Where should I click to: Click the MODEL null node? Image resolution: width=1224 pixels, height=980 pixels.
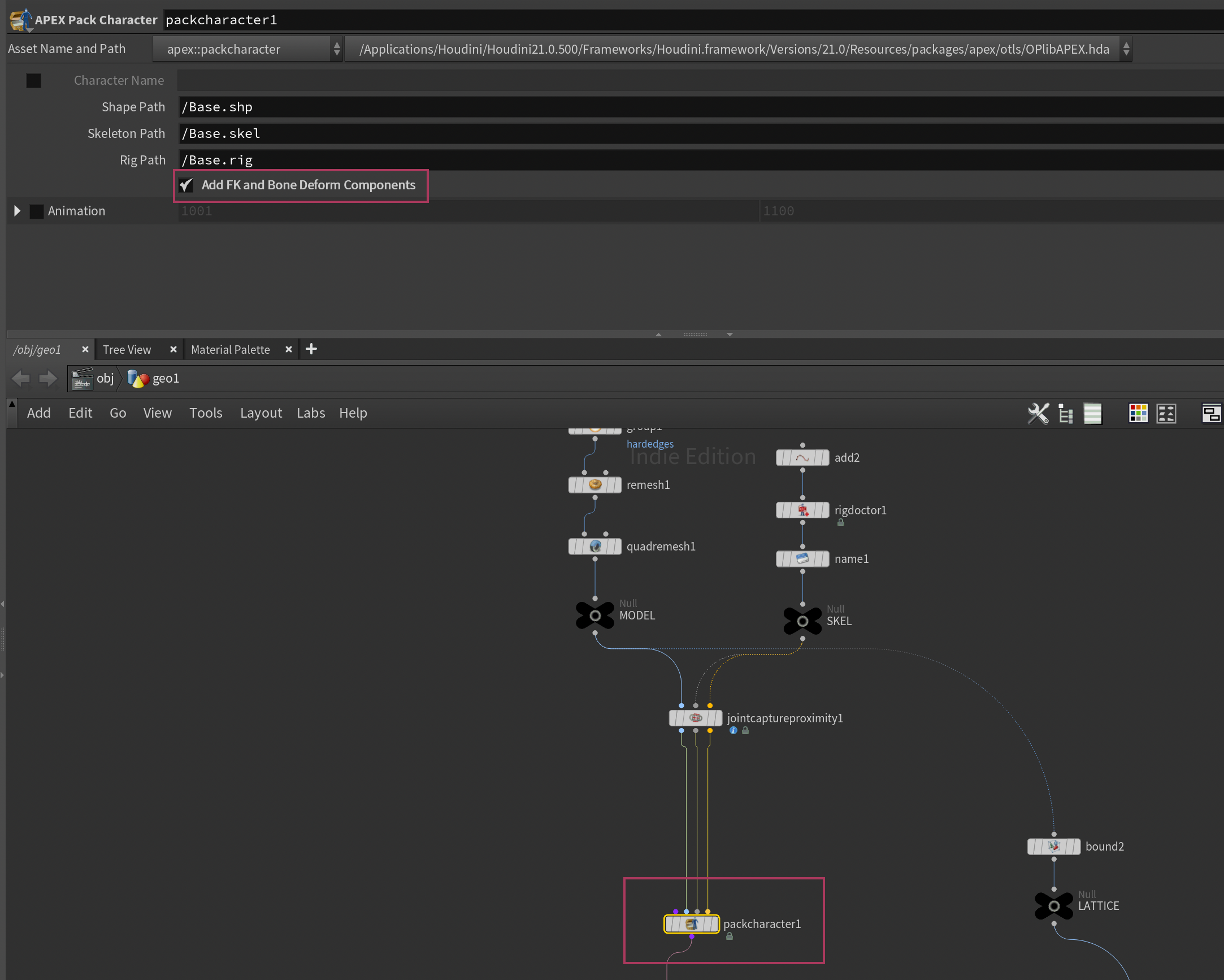594,615
